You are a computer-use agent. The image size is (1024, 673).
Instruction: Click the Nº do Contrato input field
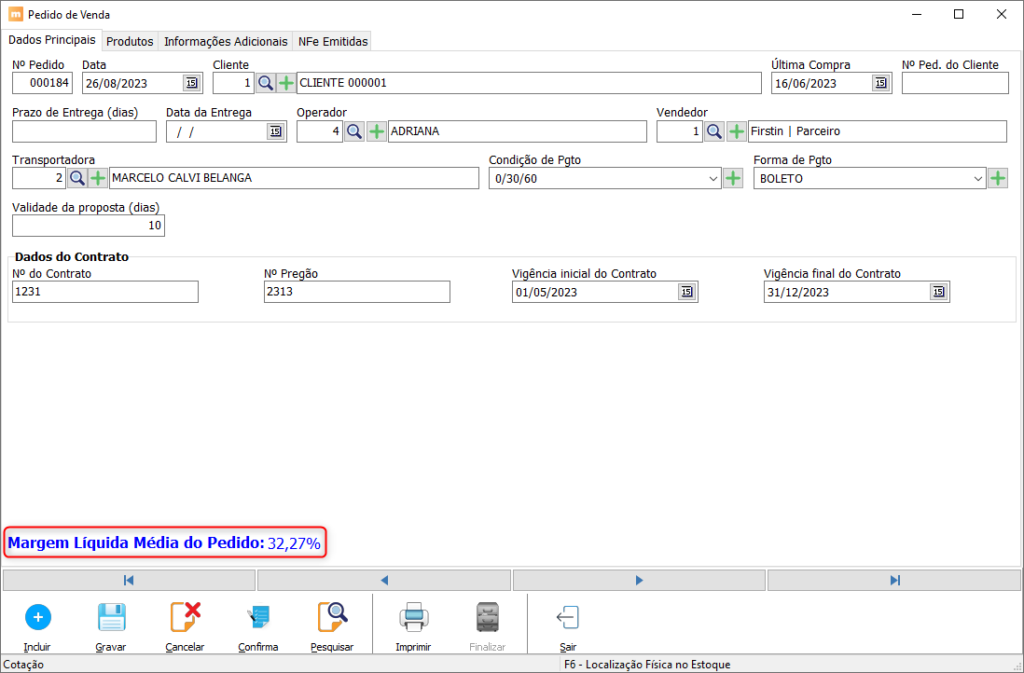[x=105, y=292]
